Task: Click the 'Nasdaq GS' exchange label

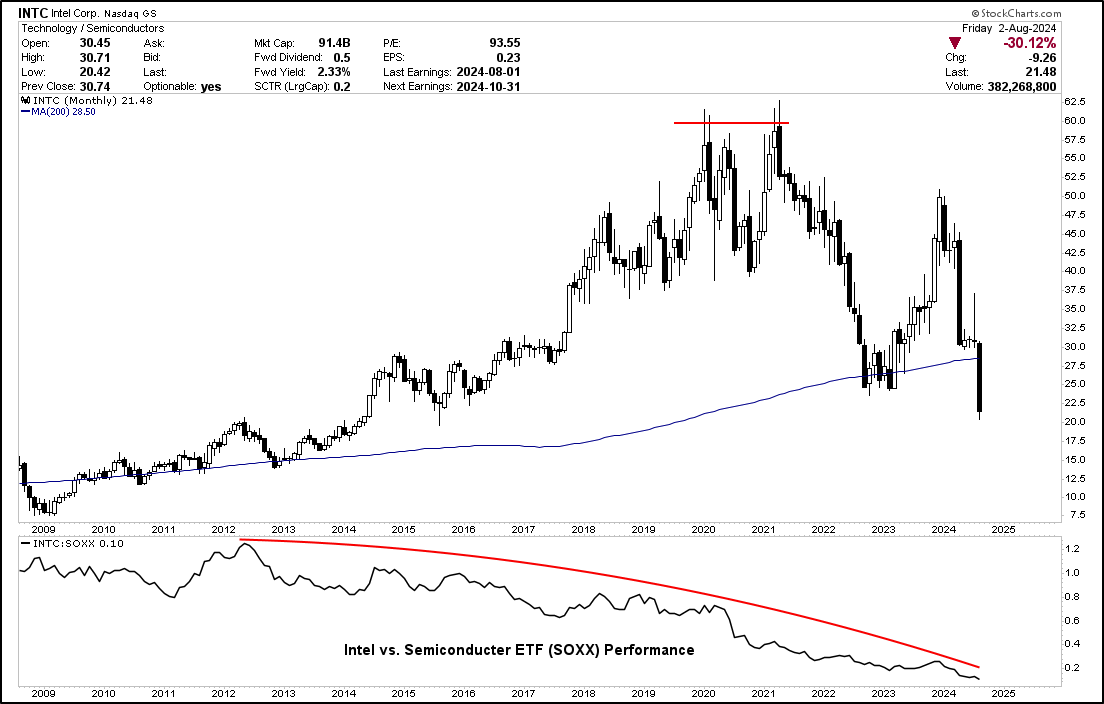Action: (130, 13)
